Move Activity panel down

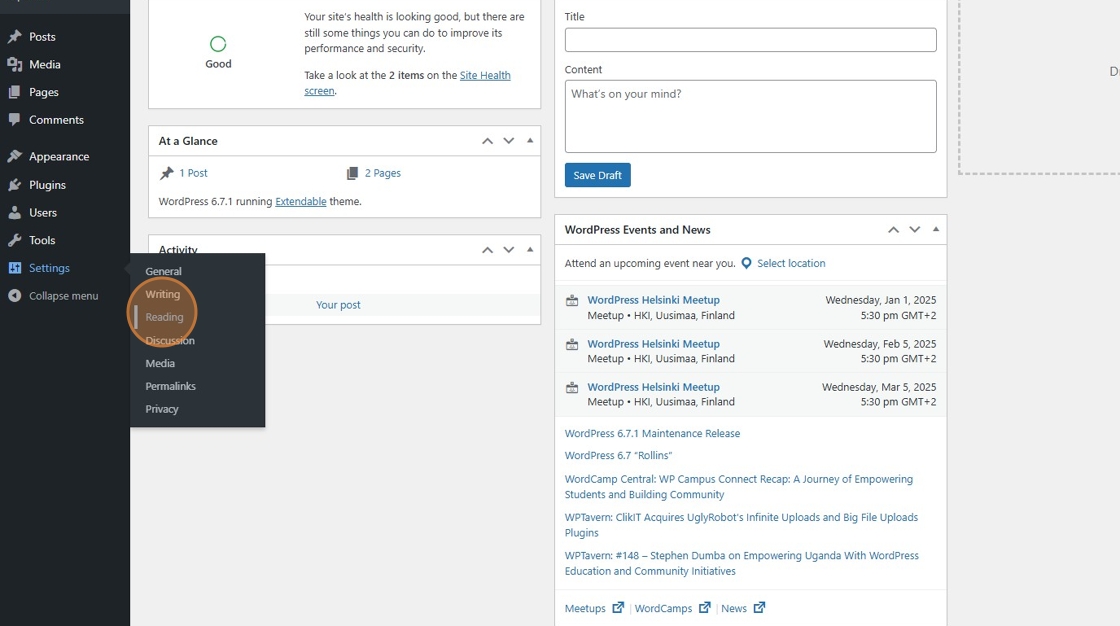click(509, 249)
